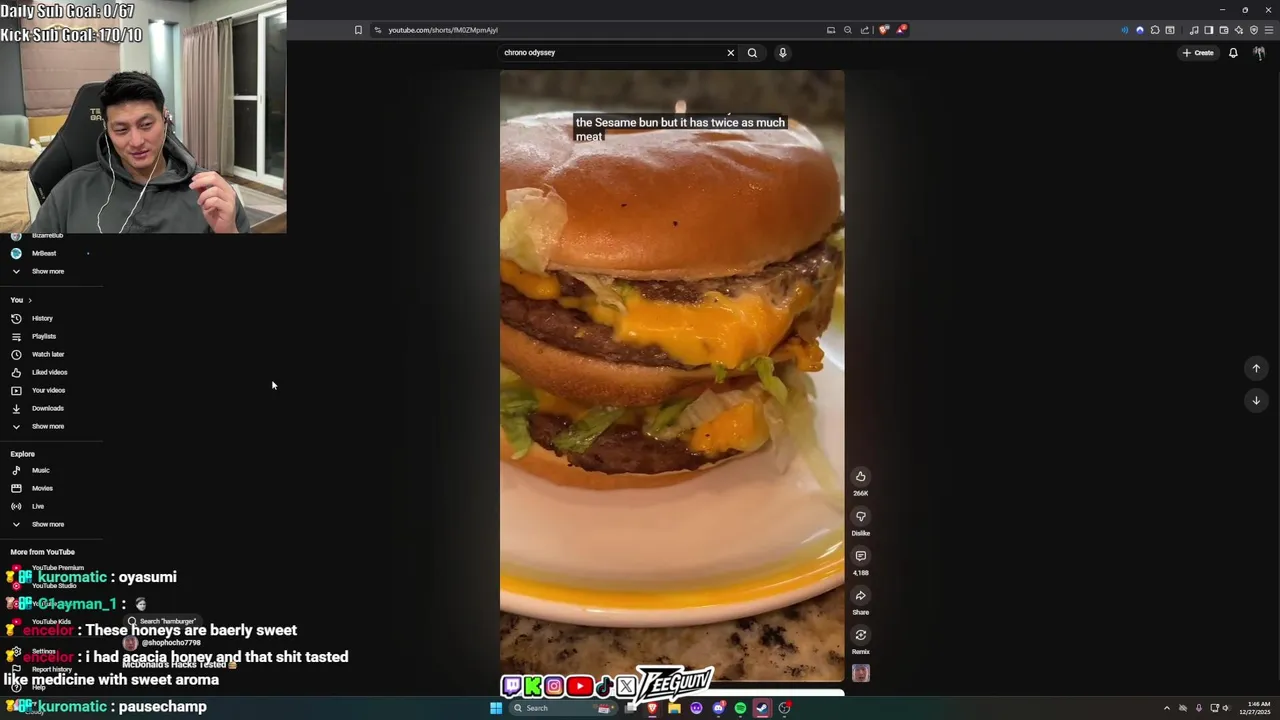Viewport: 1280px width, 720px height.
Task: Open Liked videos in the sidebar
Action: click(x=50, y=372)
